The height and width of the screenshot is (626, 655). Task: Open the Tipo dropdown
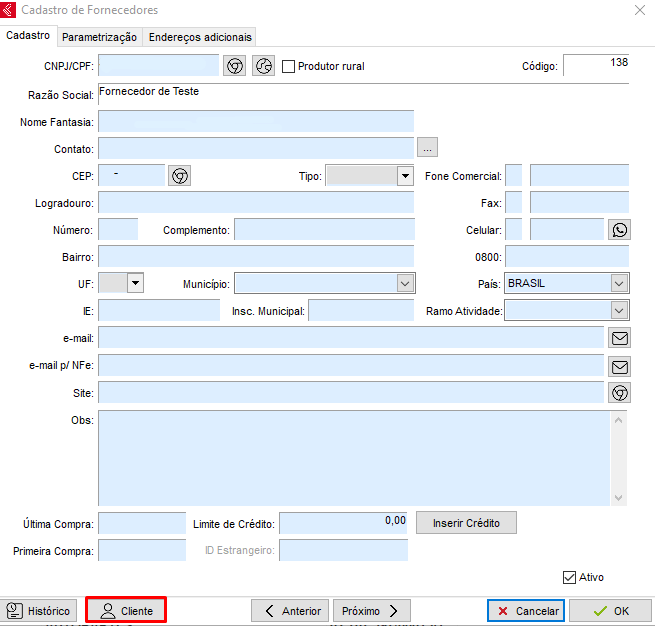(x=405, y=176)
